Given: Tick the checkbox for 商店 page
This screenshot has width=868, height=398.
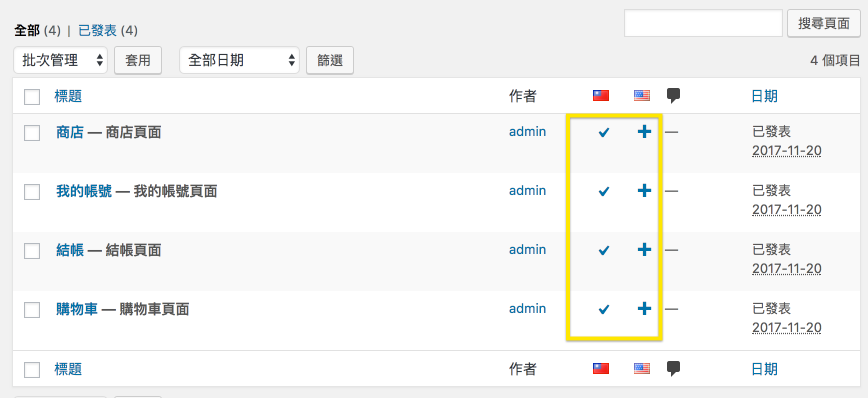Looking at the screenshot, I should point(32,133).
